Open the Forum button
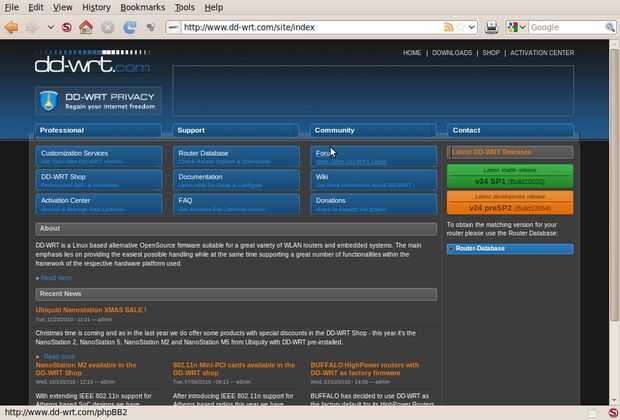The height and width of the screenshot is (420, 620). pos(374,156)
